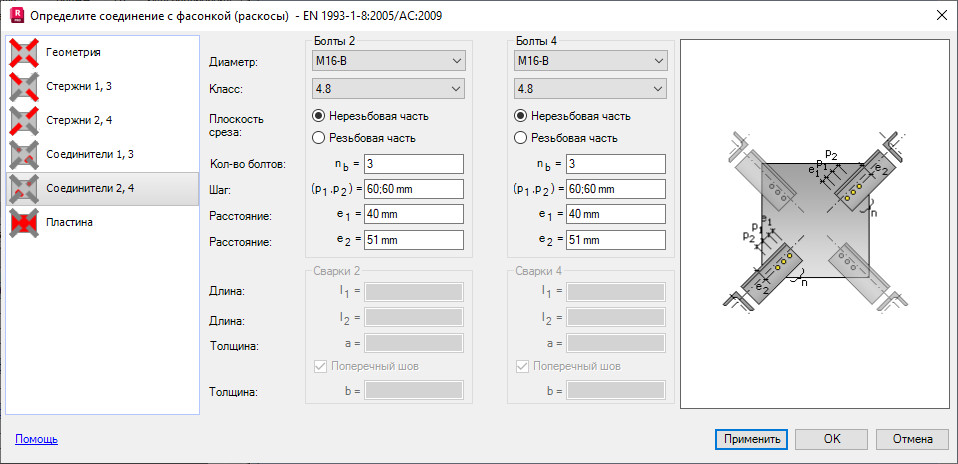The width and height of the screenshot is (958, 464).
Task: Open Болты 2 class dropdown 4.8
Action: (389, 89)
